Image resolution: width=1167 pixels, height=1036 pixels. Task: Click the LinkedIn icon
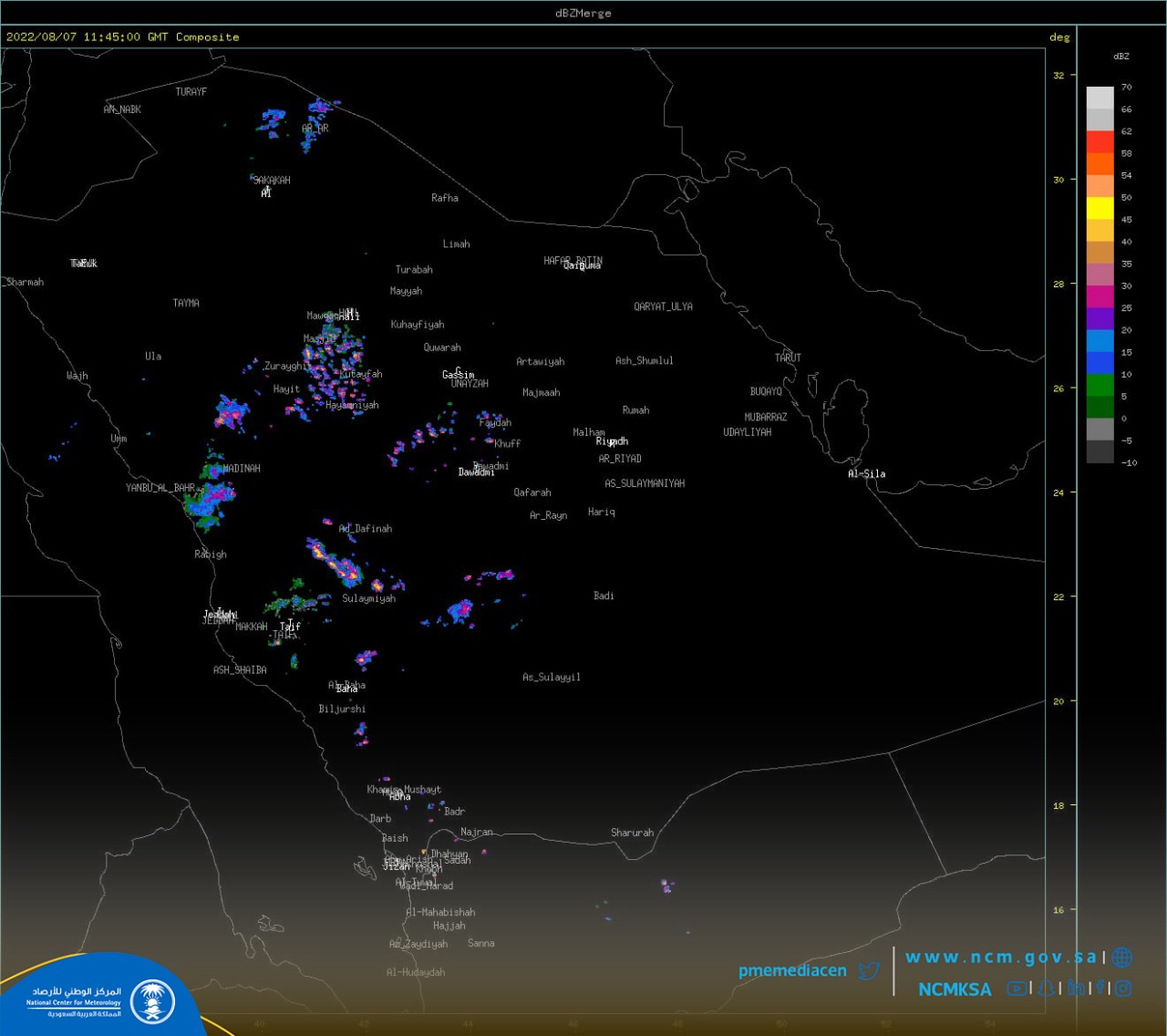point(1076,988)
